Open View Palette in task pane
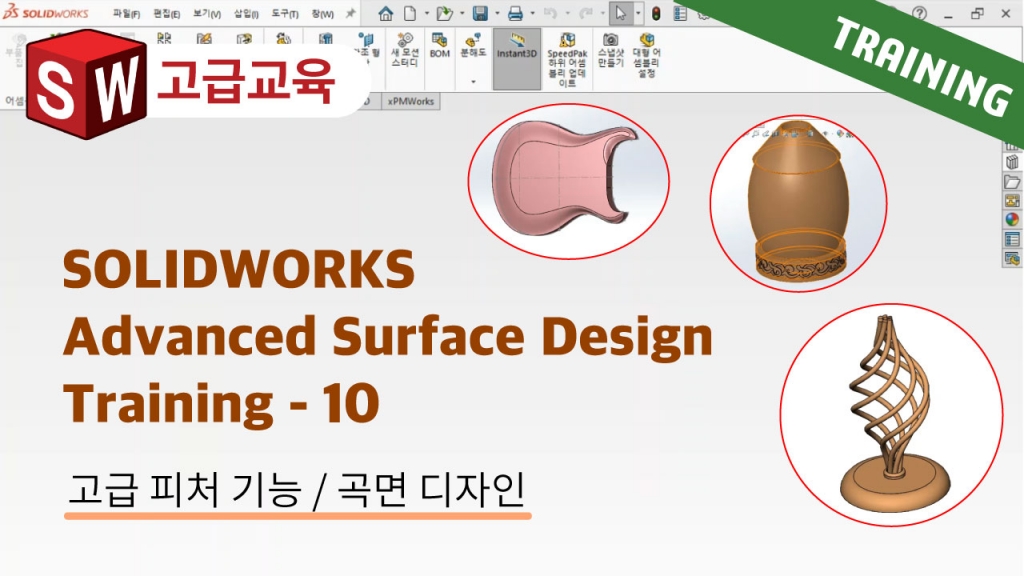The height and width of the screenshot is (576, 1024). point(1012,200)
